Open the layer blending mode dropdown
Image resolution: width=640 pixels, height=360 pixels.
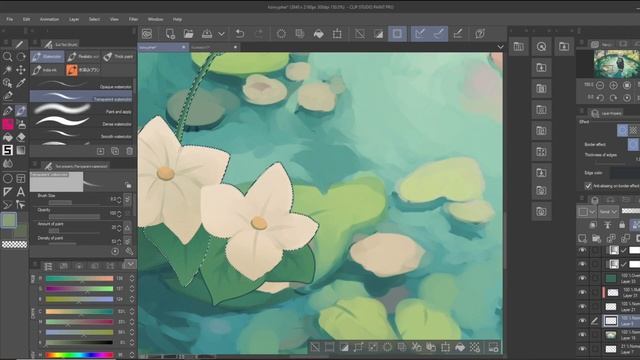pyautogui.click(x=608, y=211)
